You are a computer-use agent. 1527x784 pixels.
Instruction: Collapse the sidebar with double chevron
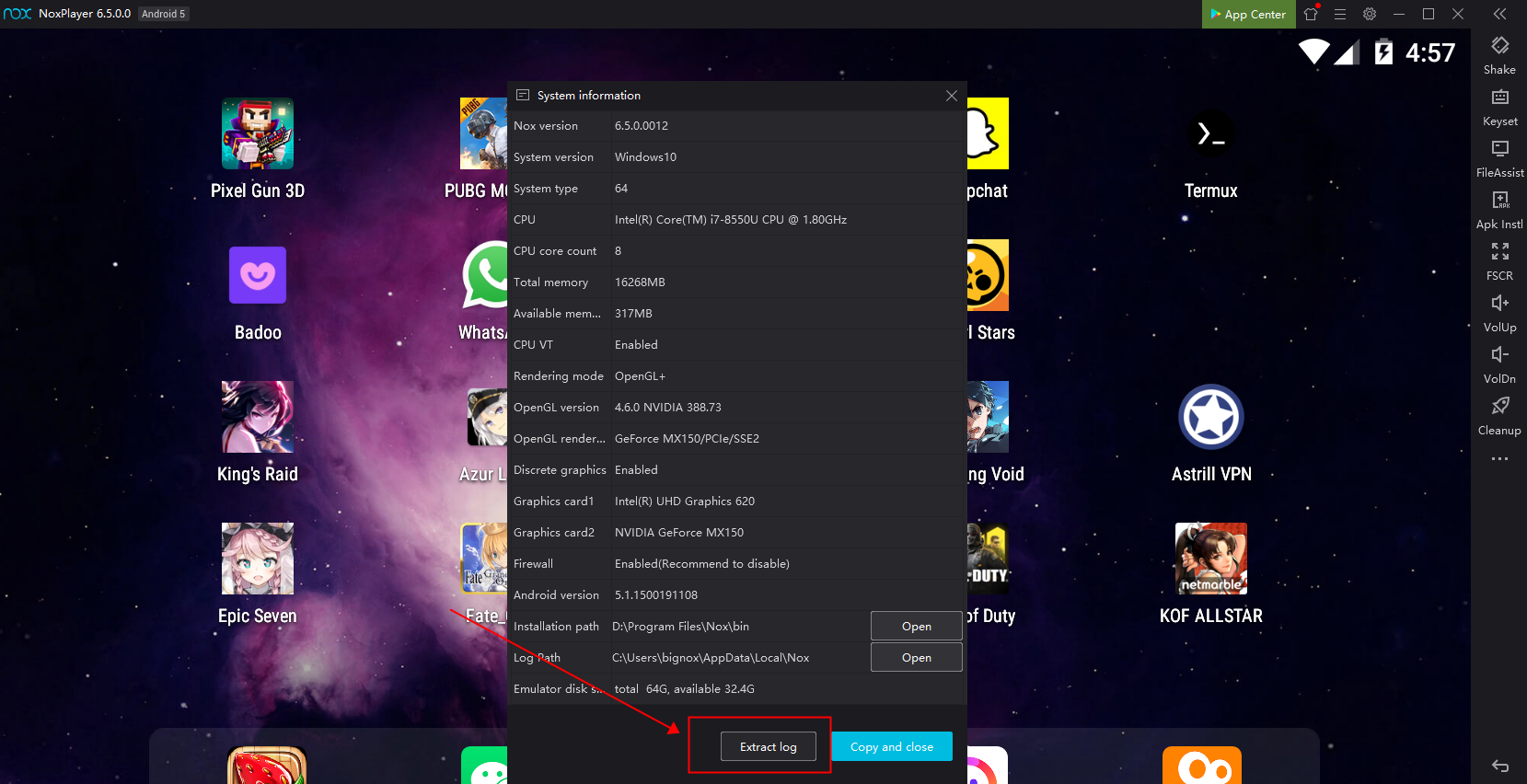pyautogui.click(x=1499, y=14)
